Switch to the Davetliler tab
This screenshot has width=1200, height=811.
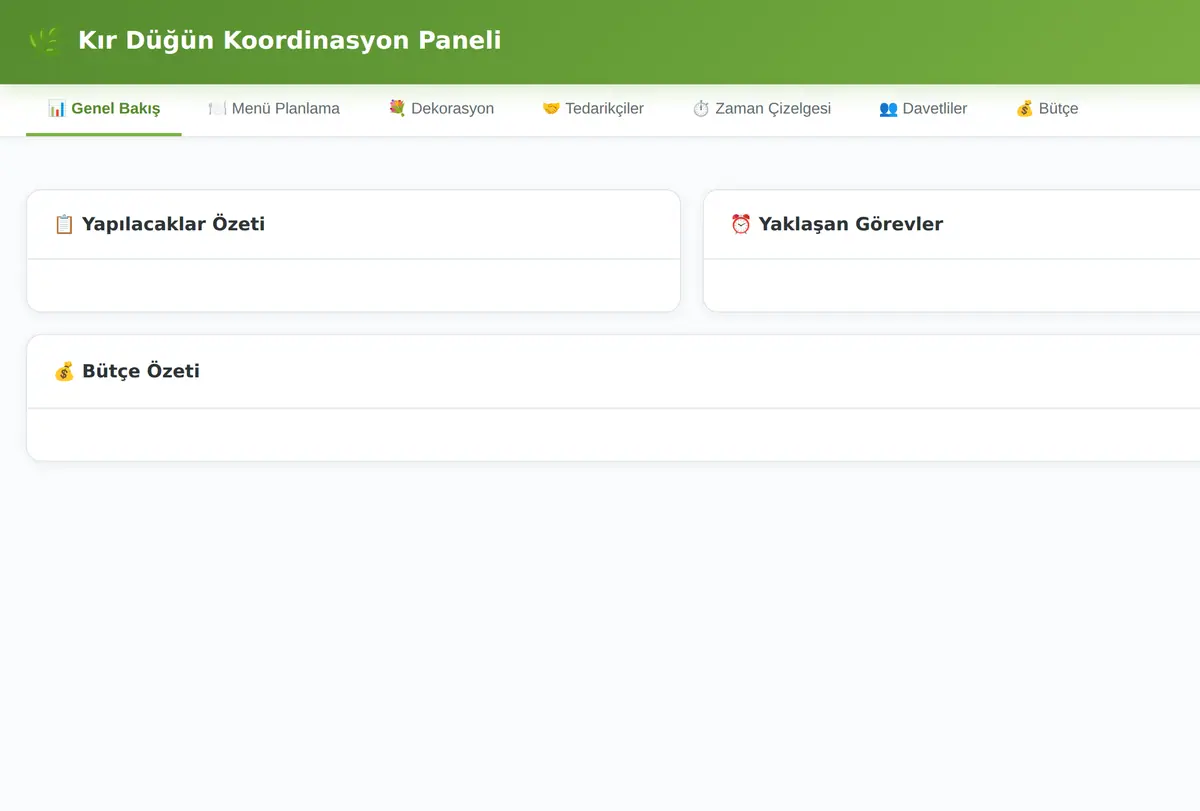pyautogui.click(x=923, y=109)
